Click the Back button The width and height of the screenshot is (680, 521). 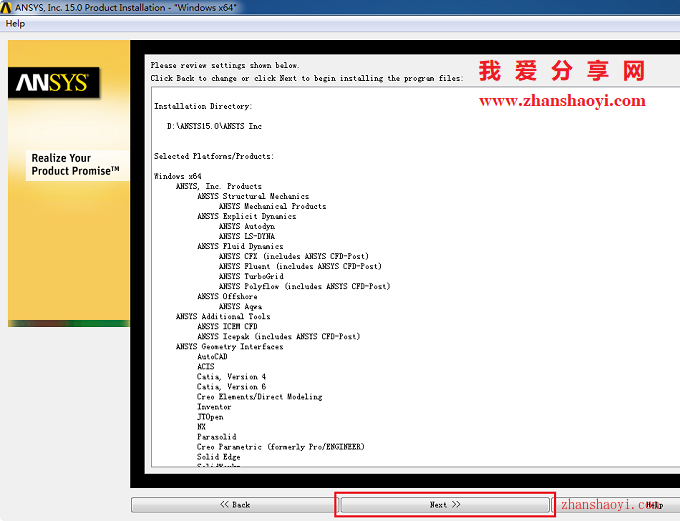[x=235, y=505]
